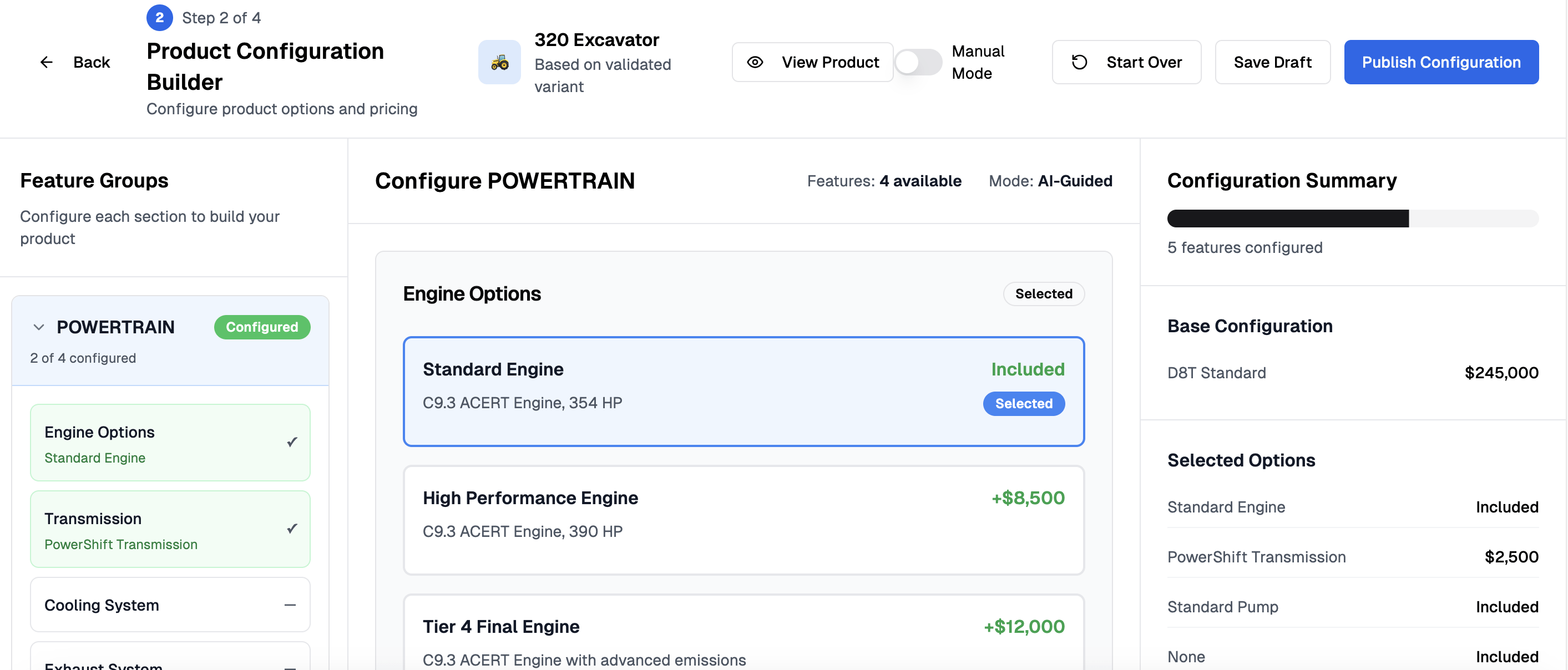Click "C9.3 ACERT Engine, 354 HP" description
Screen dimensions: 1568x670
pos(522,403)
